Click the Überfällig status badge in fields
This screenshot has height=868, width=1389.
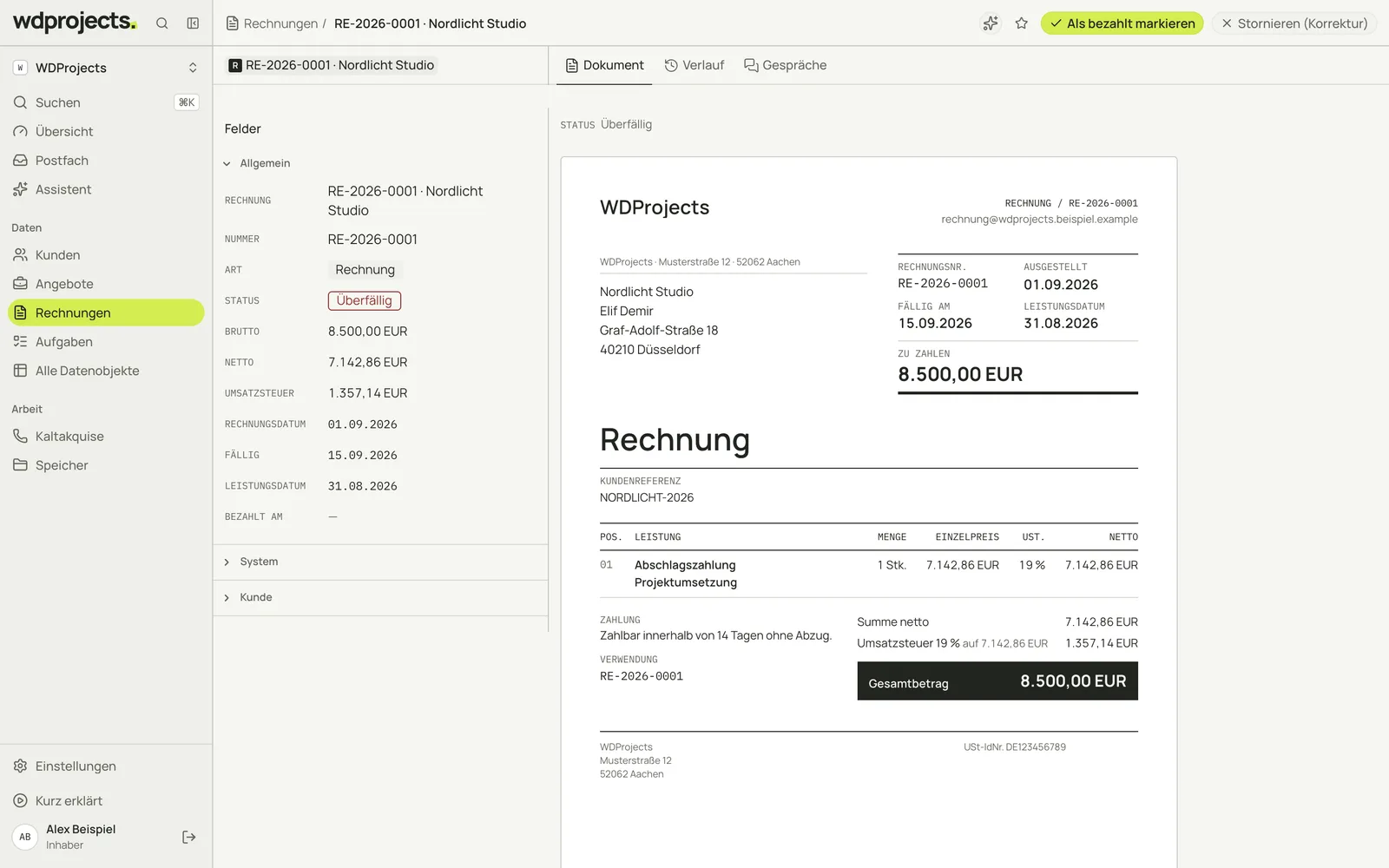365,300
